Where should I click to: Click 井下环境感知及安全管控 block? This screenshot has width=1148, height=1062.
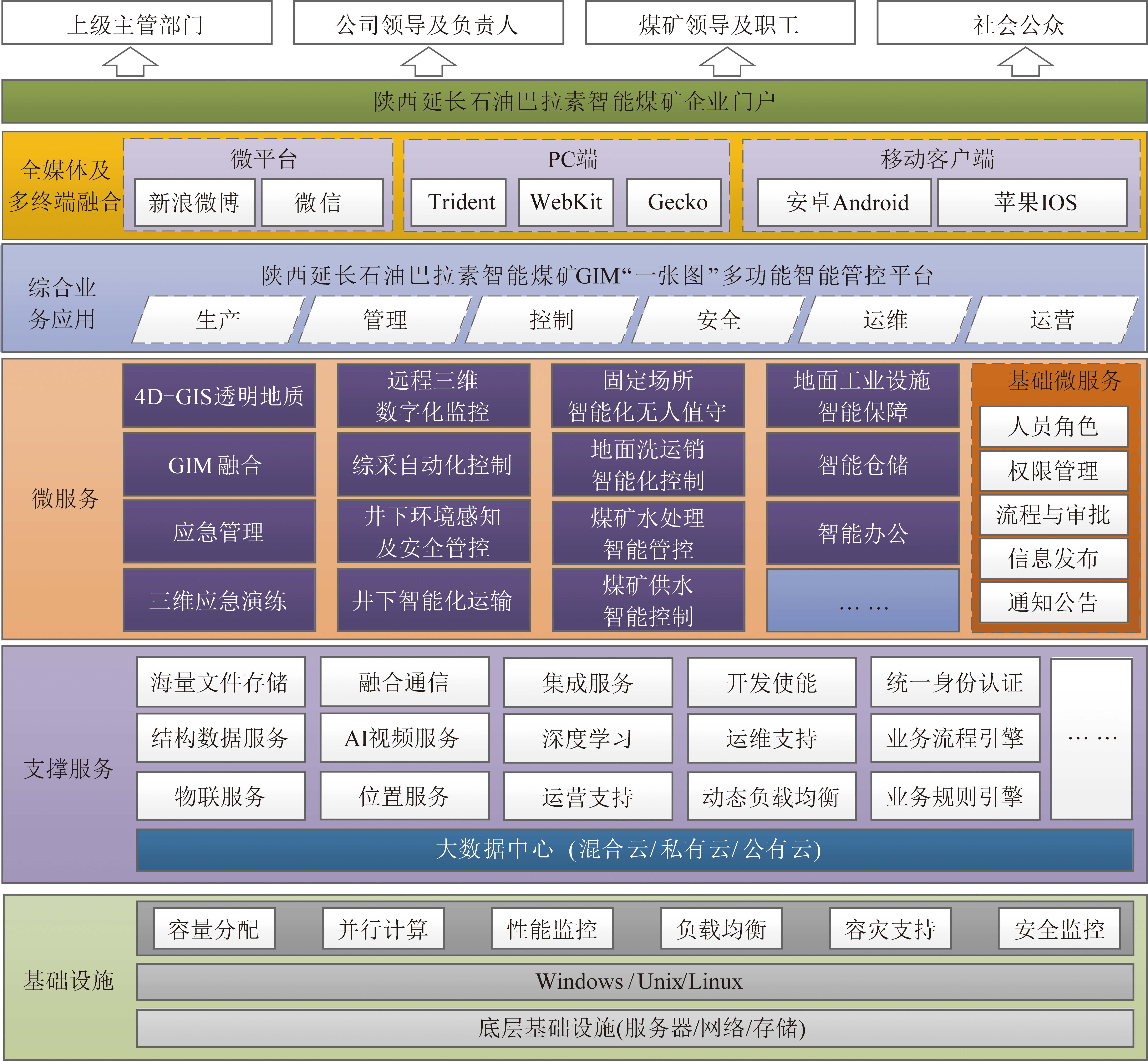click(434, 532)
